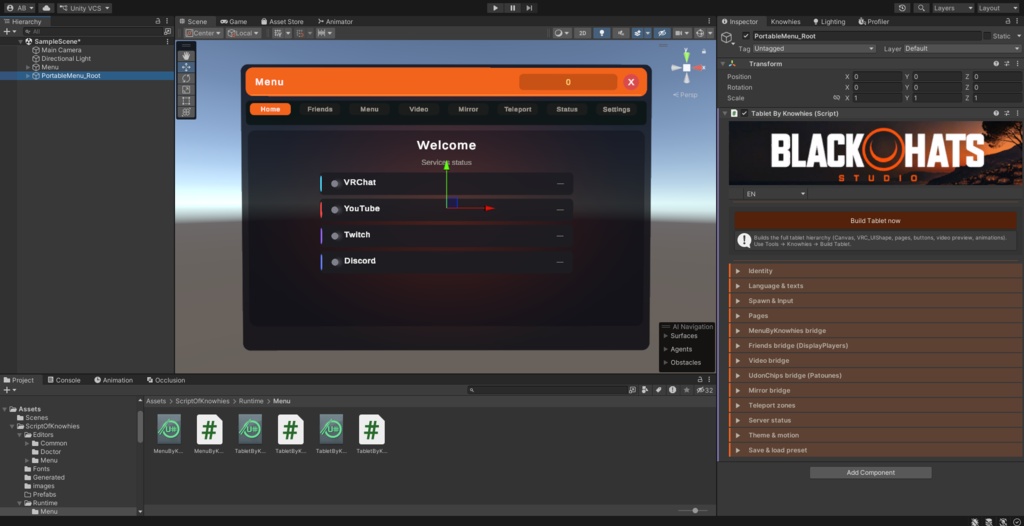Collapse the Transform component foldout

[722, 64]
